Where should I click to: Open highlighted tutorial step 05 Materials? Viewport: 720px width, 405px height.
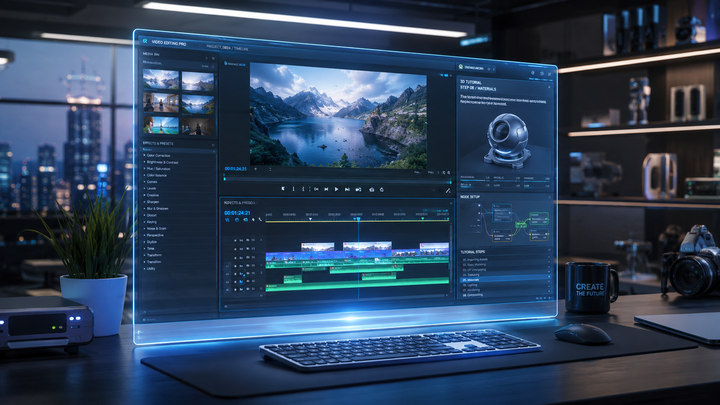pos(505,280)
